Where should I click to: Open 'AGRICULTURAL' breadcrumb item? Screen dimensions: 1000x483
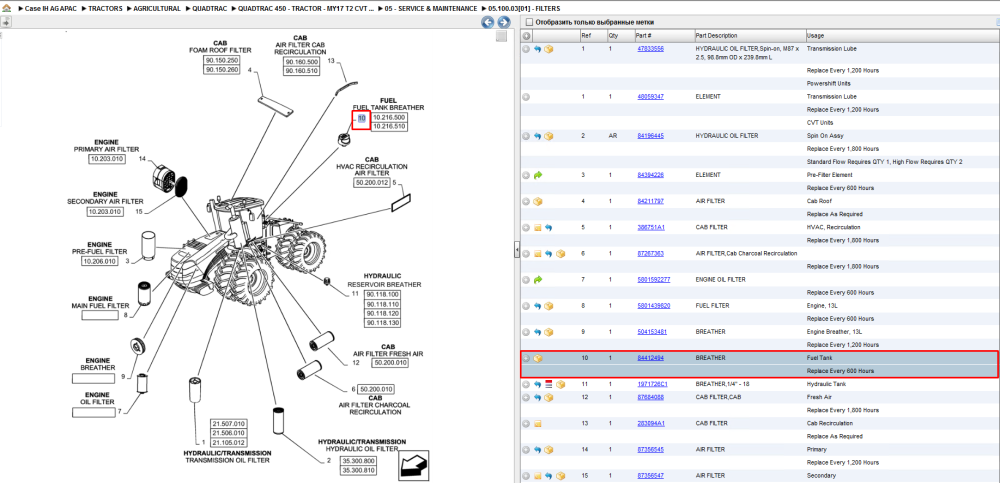158,9
